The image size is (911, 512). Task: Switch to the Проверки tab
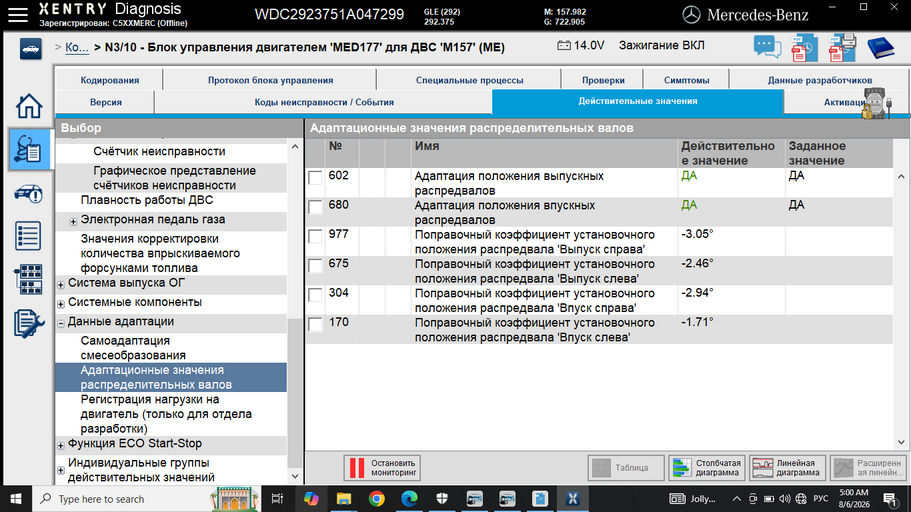603,80
